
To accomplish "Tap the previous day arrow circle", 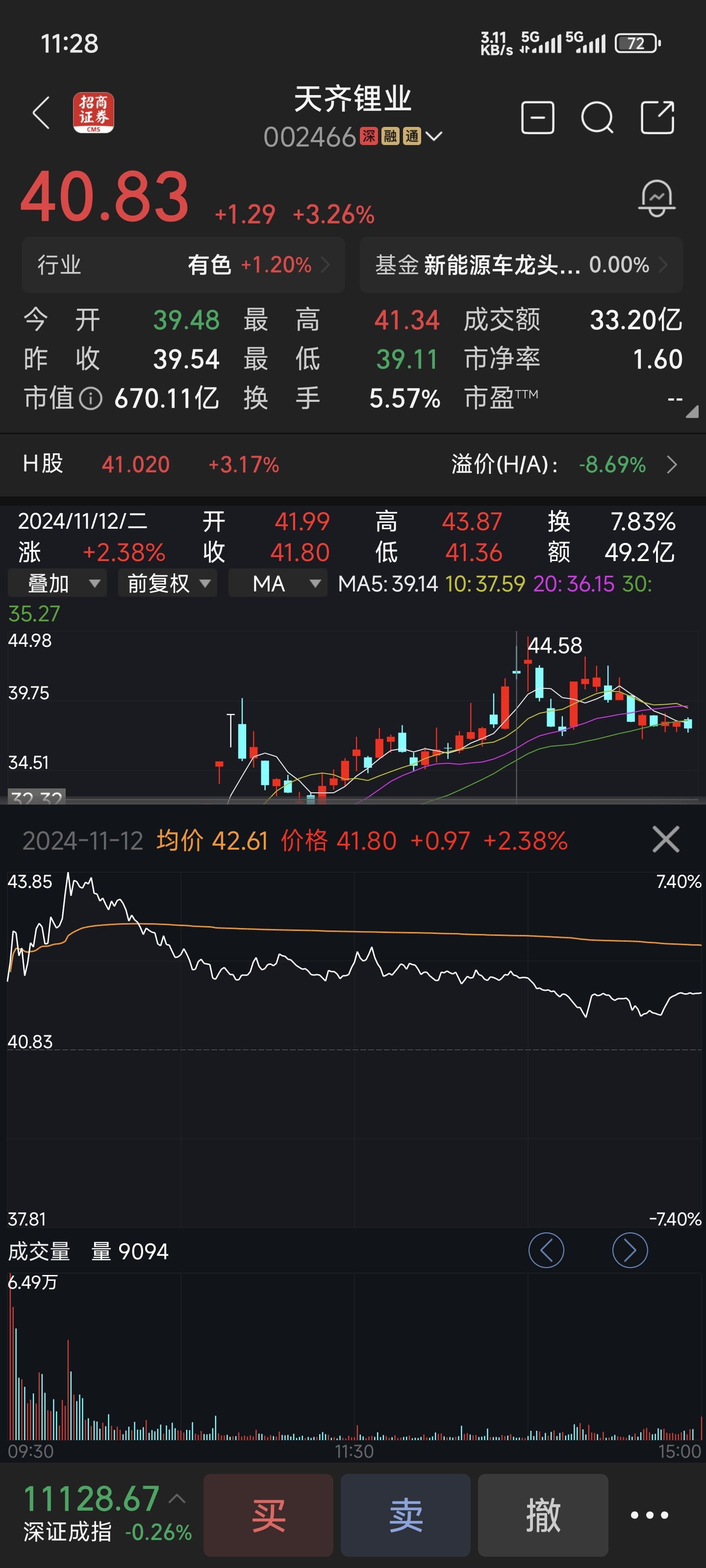I will pos(546,1250).
